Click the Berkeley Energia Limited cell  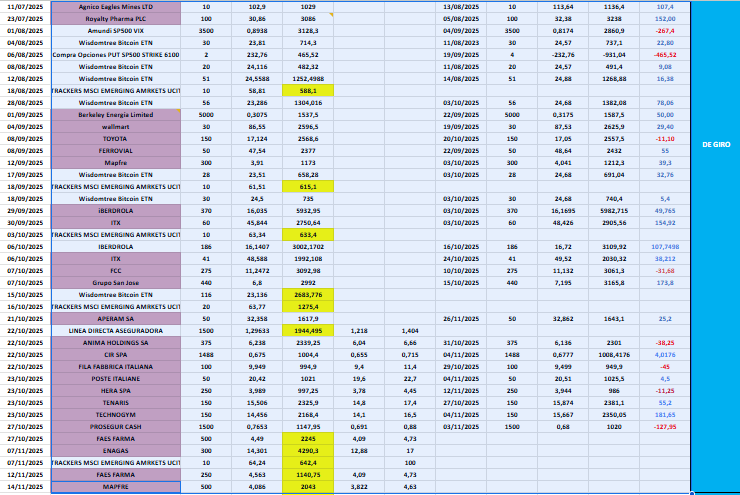116,115
